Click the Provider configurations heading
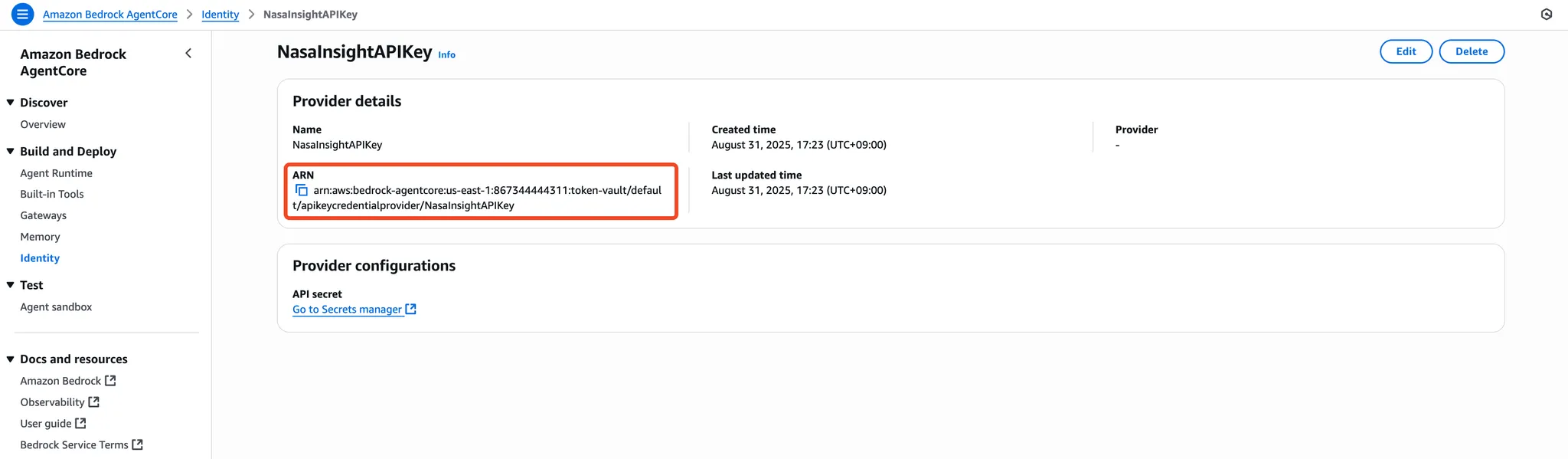The width and height of the screenshot is (1568, 459). 374,266
